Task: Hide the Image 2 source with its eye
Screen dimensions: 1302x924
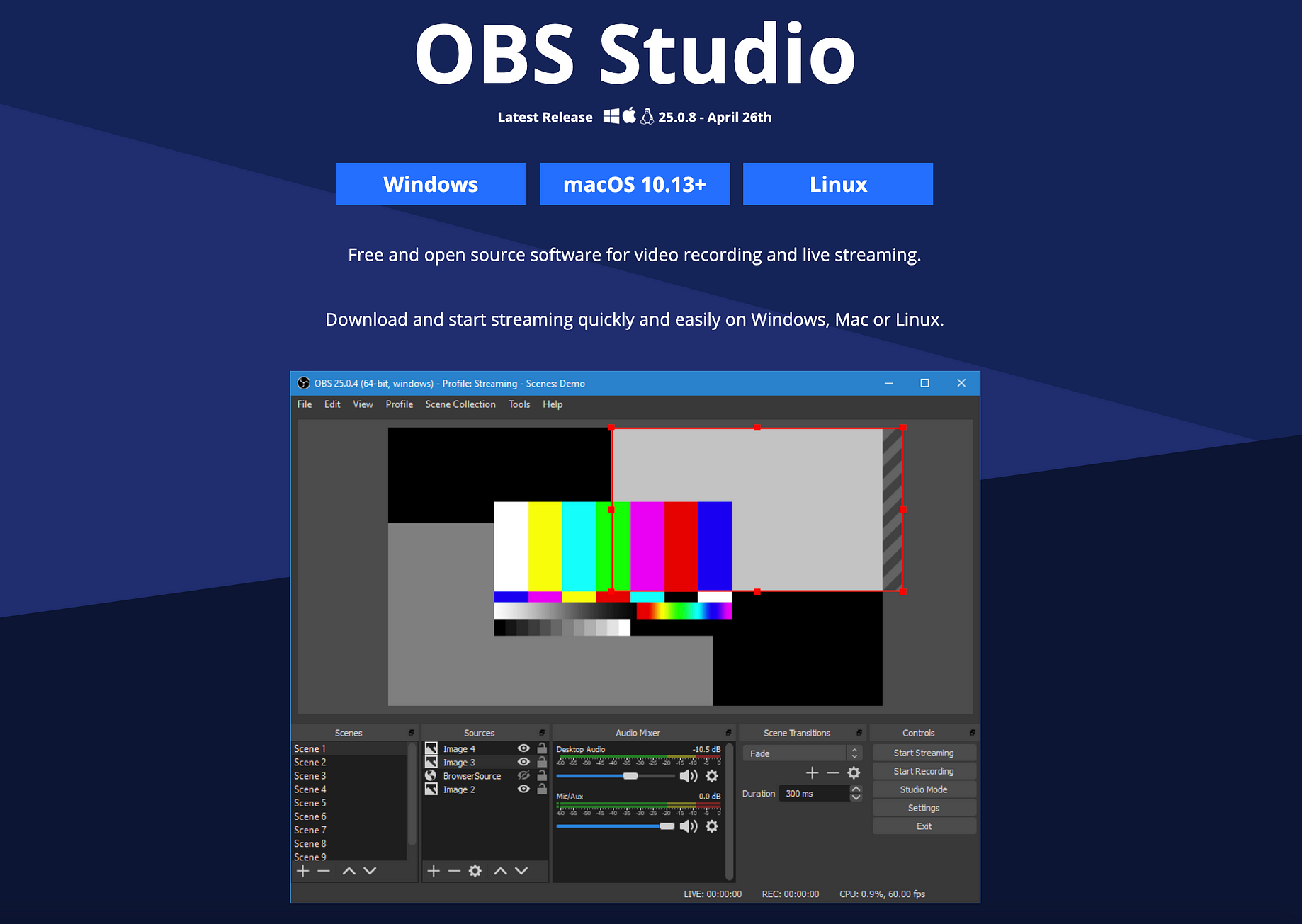Action: pyautogui.click(x=523, y=789)
